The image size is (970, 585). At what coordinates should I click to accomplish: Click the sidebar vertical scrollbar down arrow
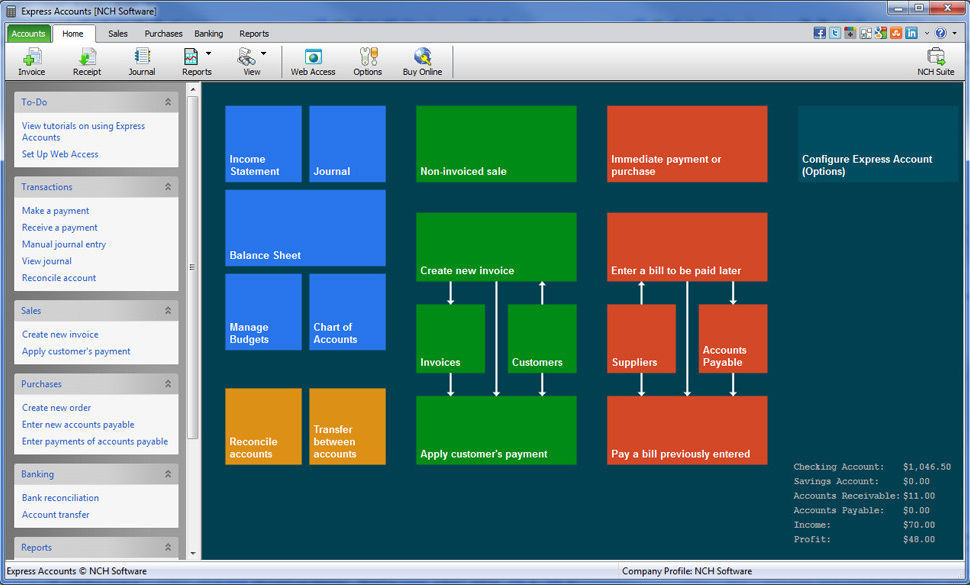193,552
